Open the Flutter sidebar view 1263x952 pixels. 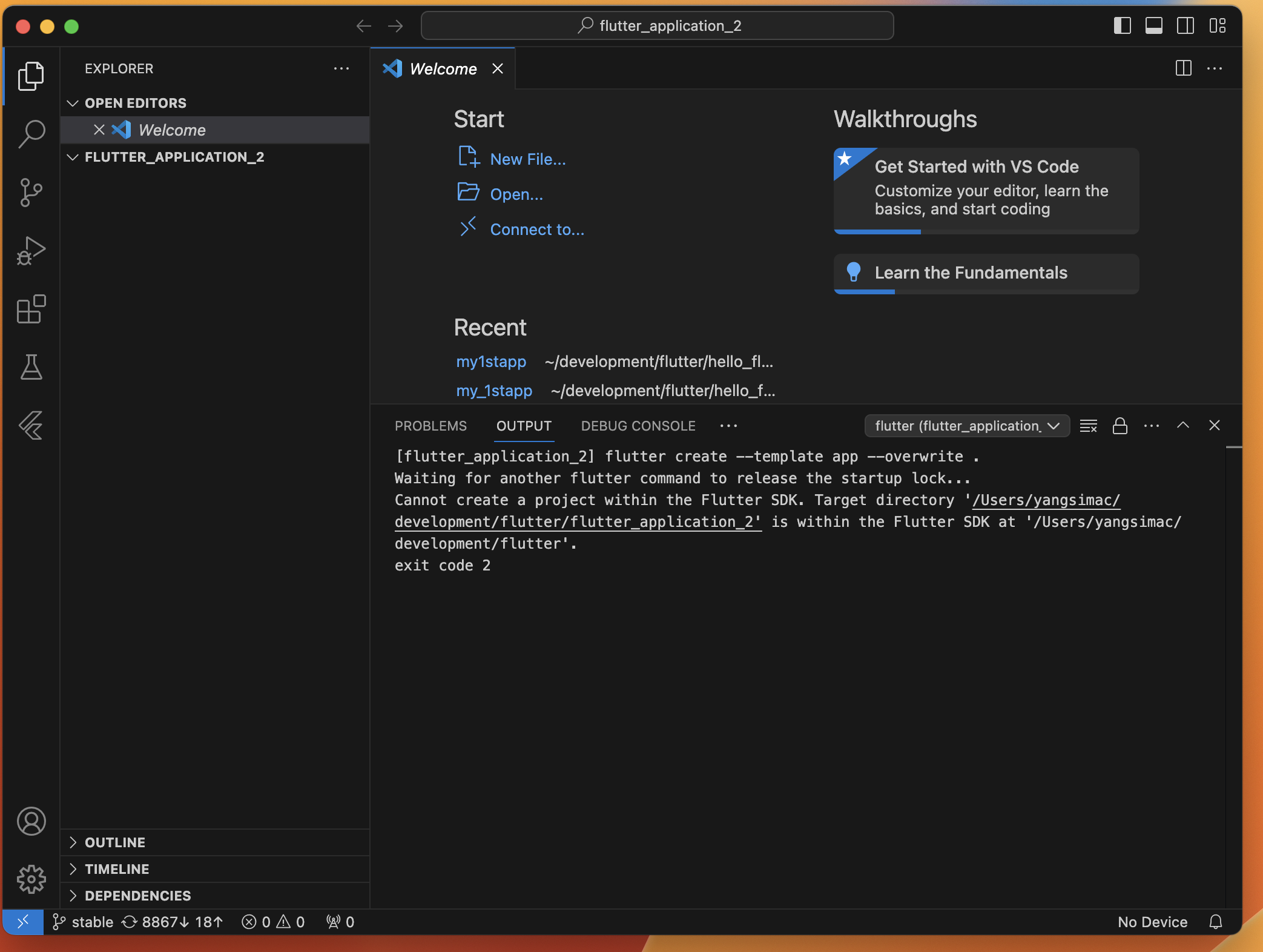(31, 425)
